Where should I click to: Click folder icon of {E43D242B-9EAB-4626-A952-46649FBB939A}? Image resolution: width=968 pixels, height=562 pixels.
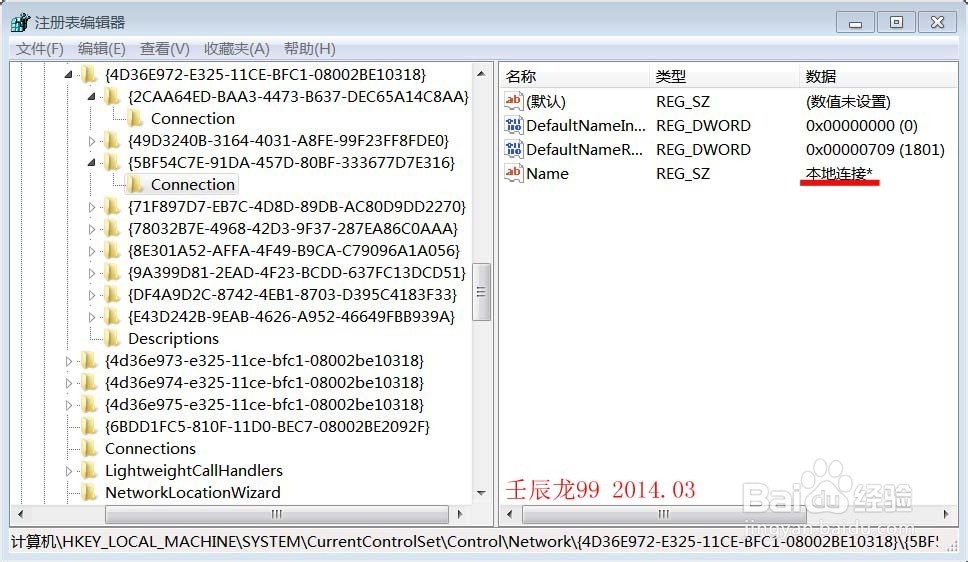pos(112,317)
